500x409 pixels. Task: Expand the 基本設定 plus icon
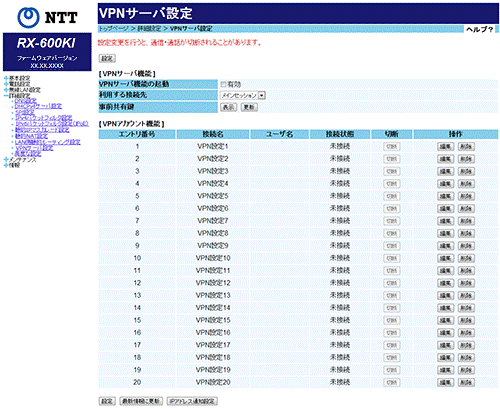tap(6, 78)
